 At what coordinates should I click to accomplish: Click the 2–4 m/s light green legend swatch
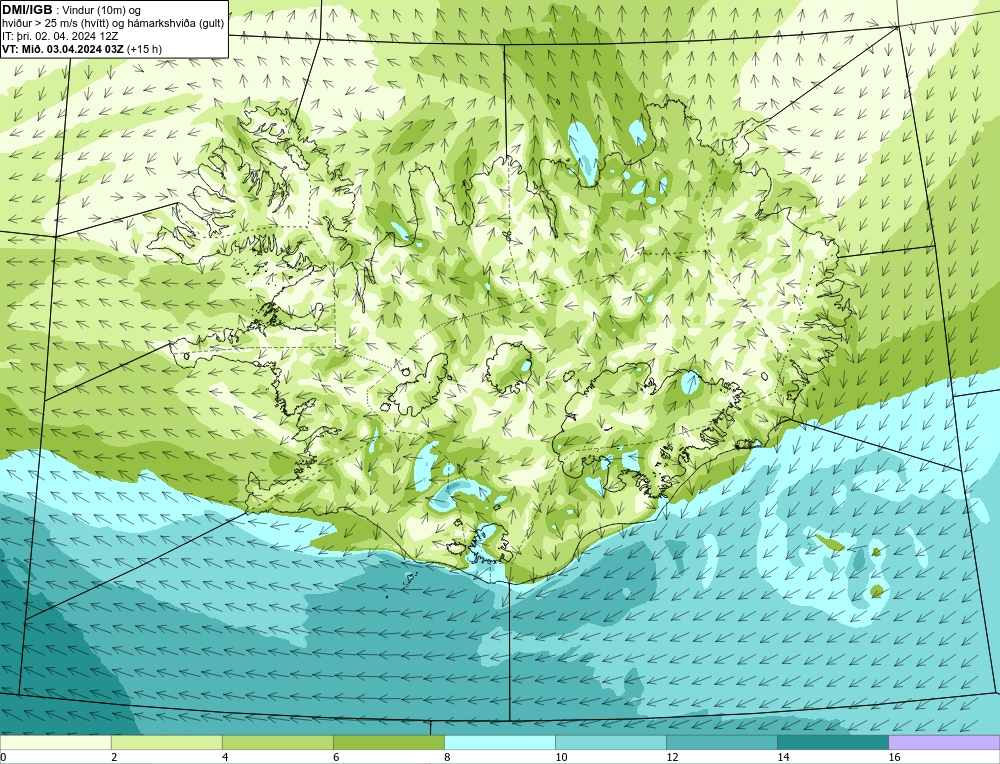pyautogui.click(x=166, y=742)
